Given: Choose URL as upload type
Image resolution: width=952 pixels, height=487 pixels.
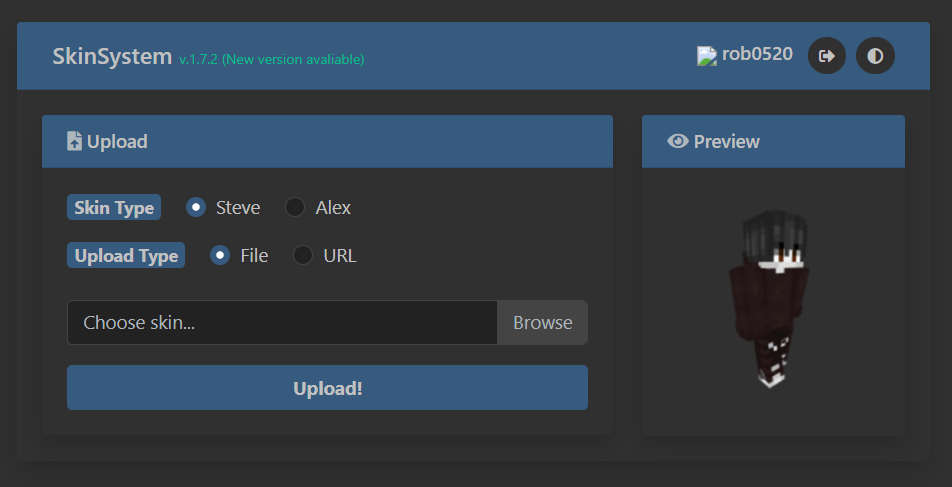Looking at the screenshot, I should point(303,255).
